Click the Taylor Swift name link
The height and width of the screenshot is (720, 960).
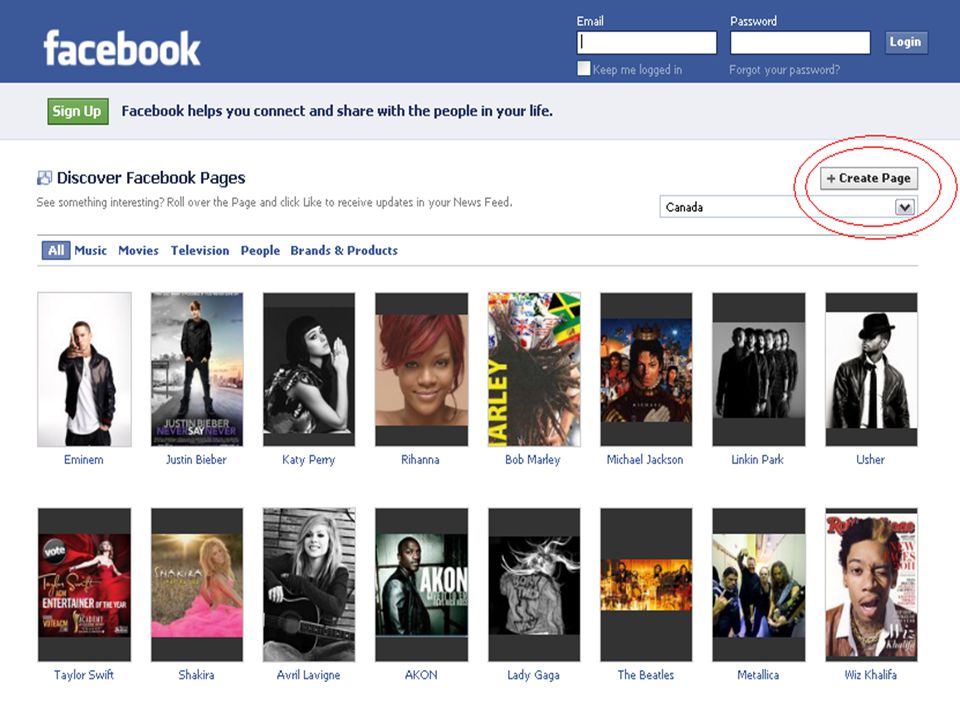[x=84, y=675]
